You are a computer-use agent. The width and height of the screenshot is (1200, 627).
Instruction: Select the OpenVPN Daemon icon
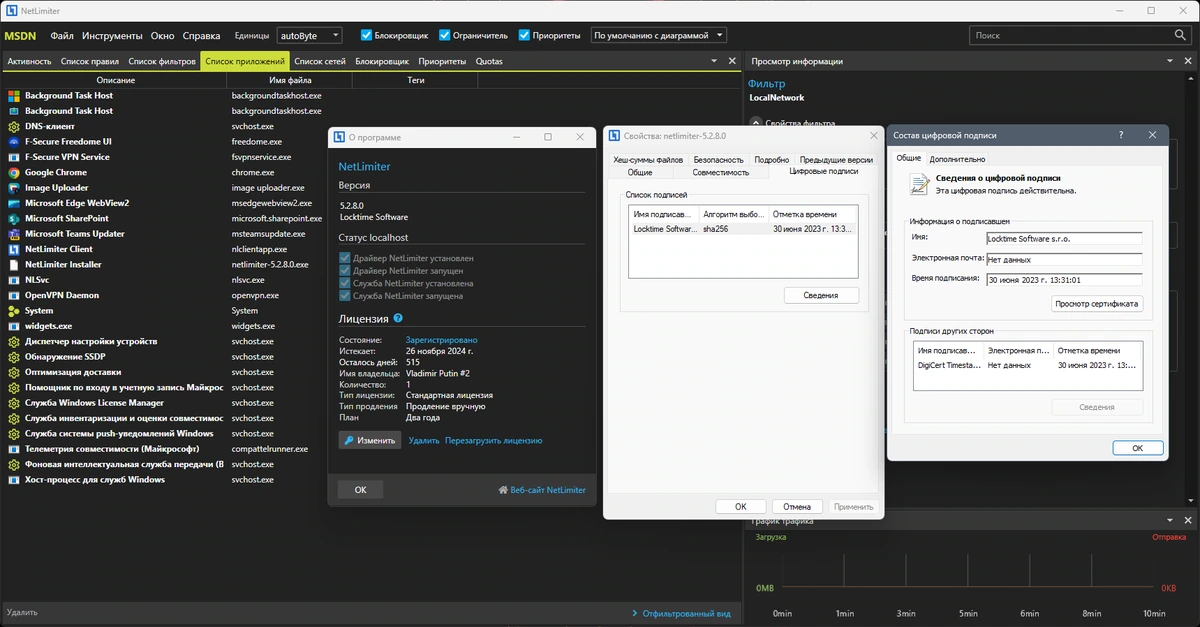coord(14,295)
